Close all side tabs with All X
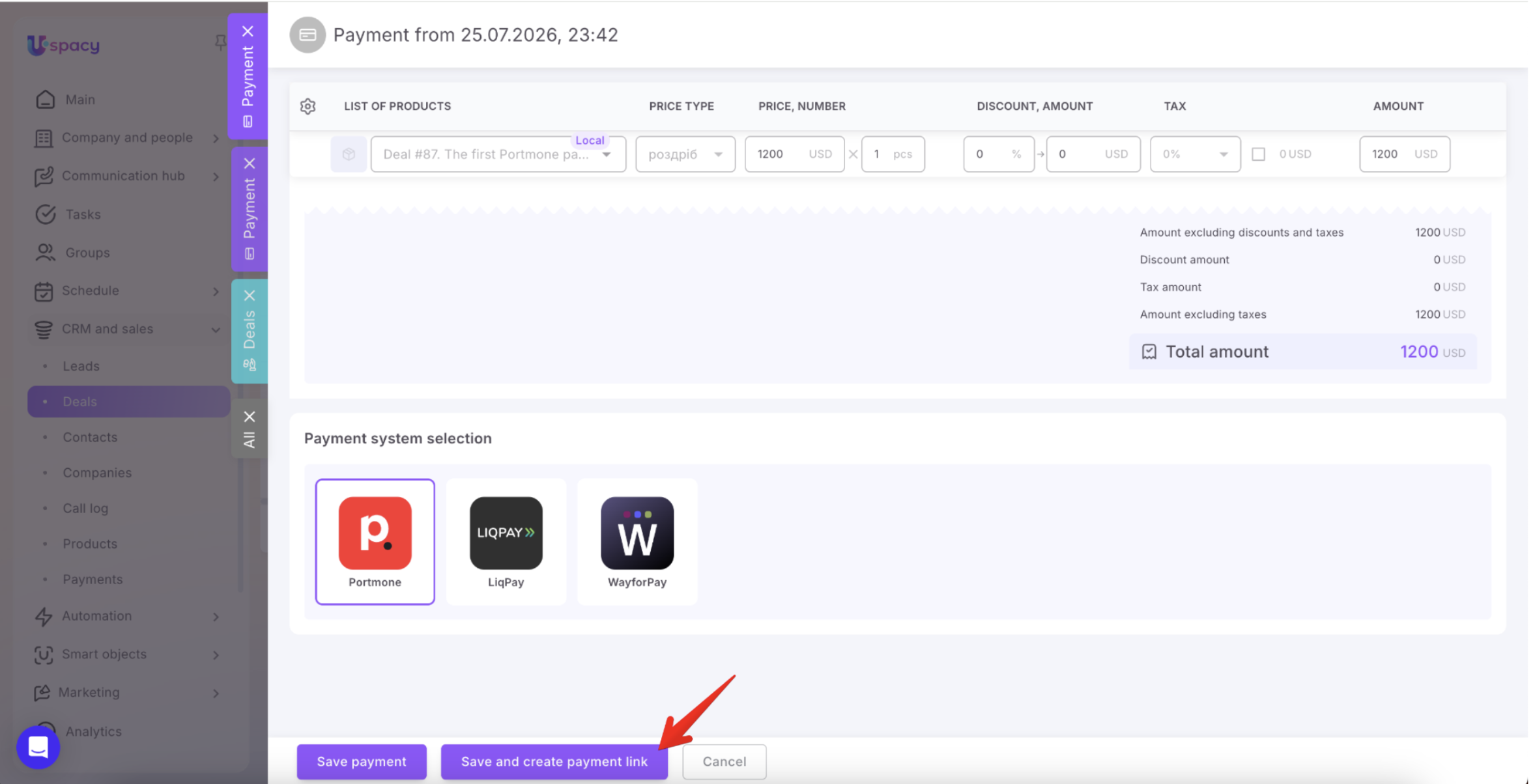The height and width of the screenshot is (784, 1535). click(250, 417)
